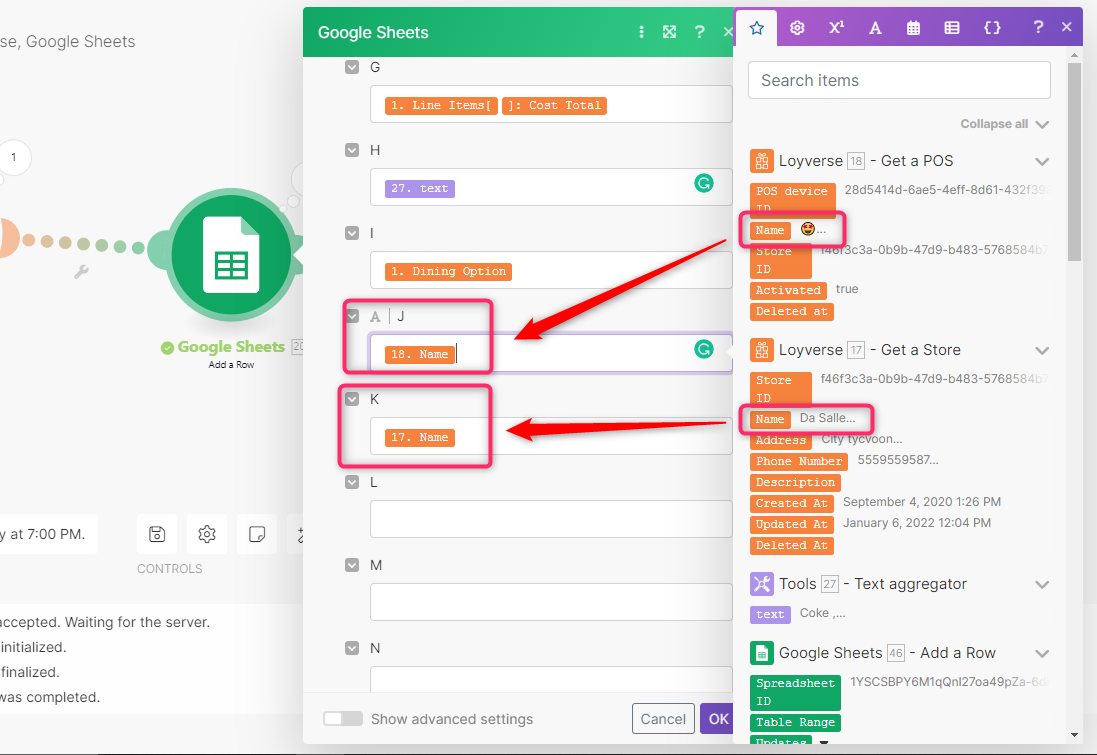Open the date and time functions tab

tap(913, 28)
